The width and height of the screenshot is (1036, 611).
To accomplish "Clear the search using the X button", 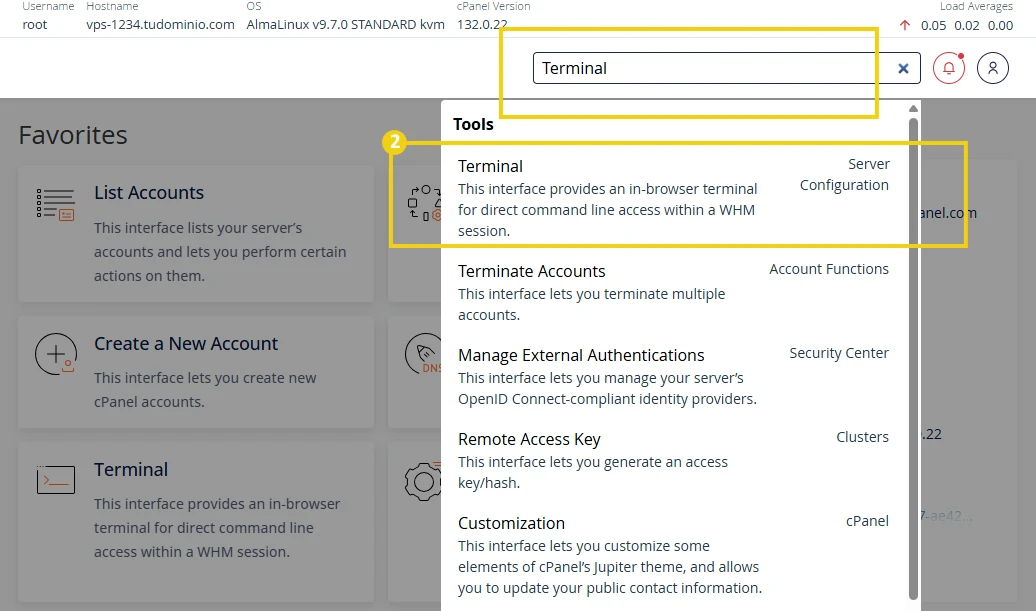I will [903, 68].
